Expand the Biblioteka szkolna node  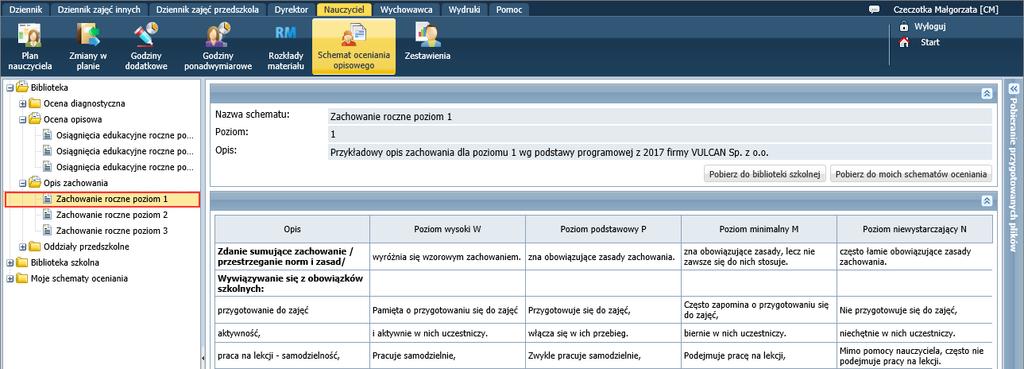pos(10,263)
